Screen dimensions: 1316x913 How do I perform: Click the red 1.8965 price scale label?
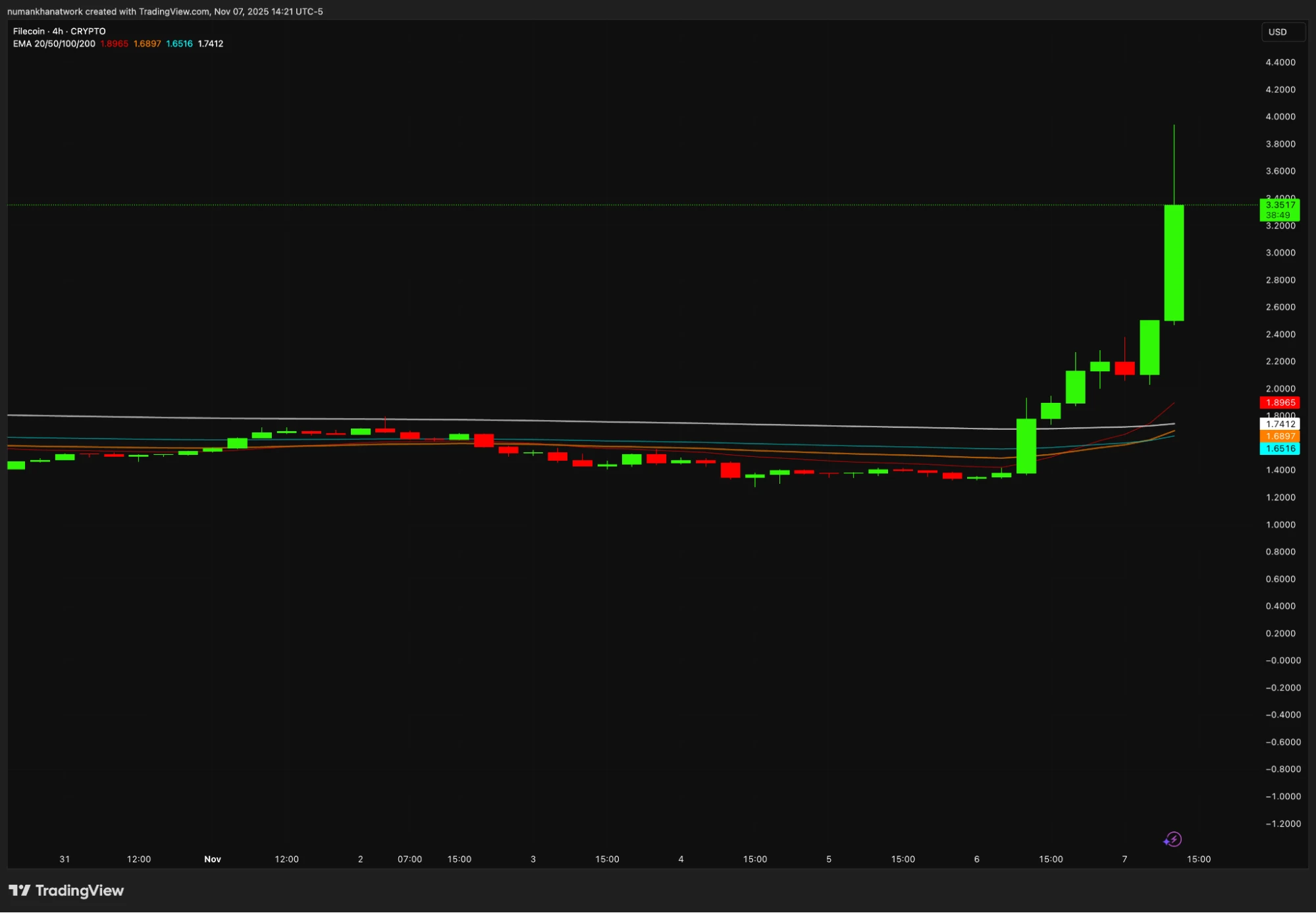(1279, 402)
